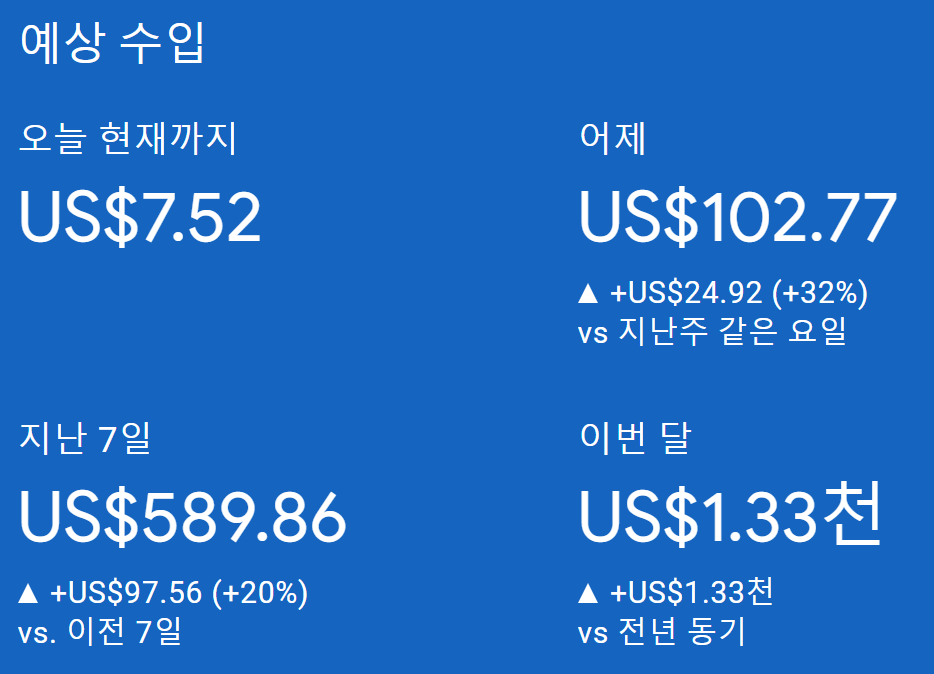This screenshot has width=934, height=674.
Task: Click the small +US$1.33천 change amount
Action: coord(692,594)
